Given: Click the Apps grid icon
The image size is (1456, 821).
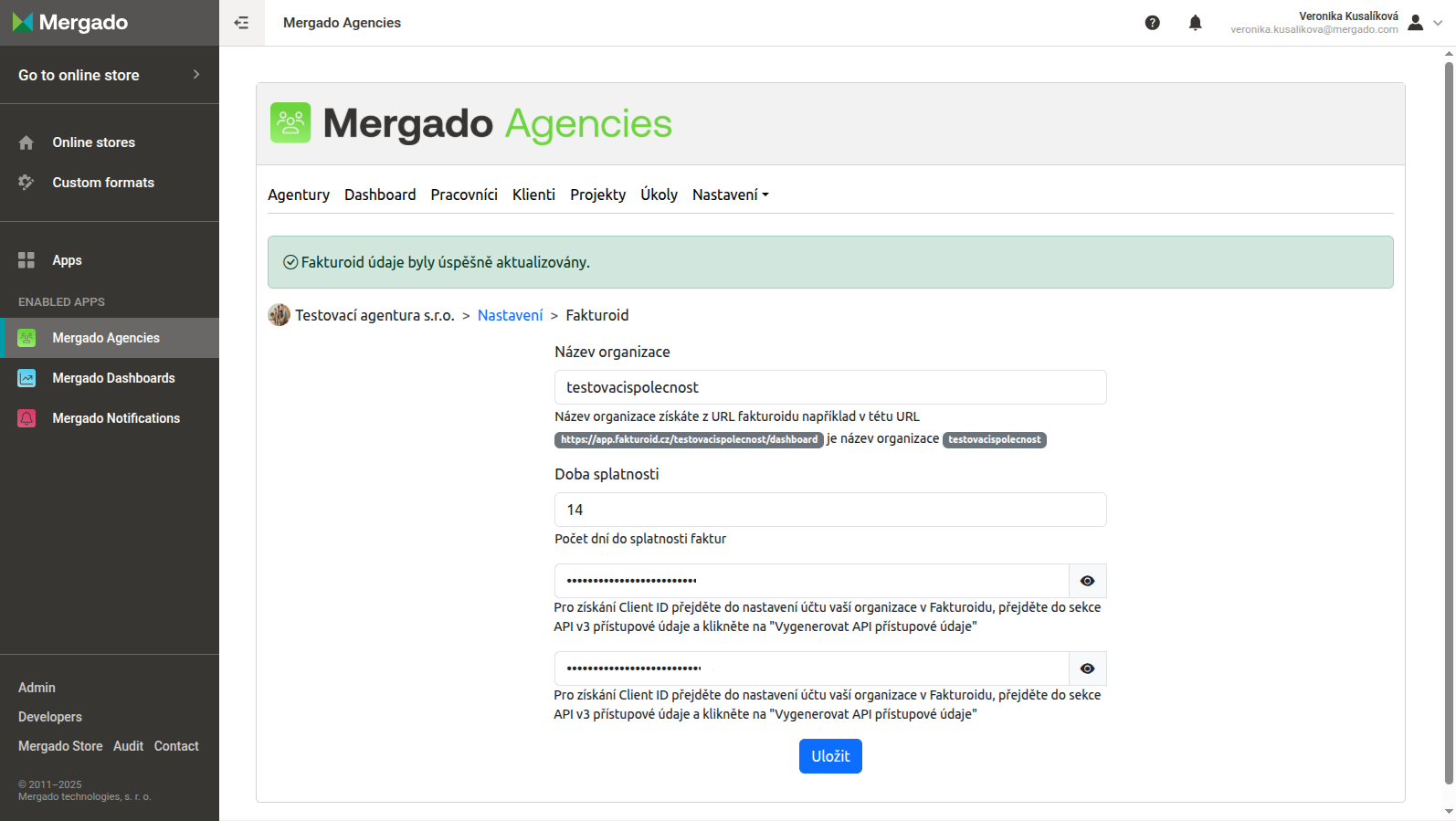Looking at the screenshot, I should pos(26,260).
